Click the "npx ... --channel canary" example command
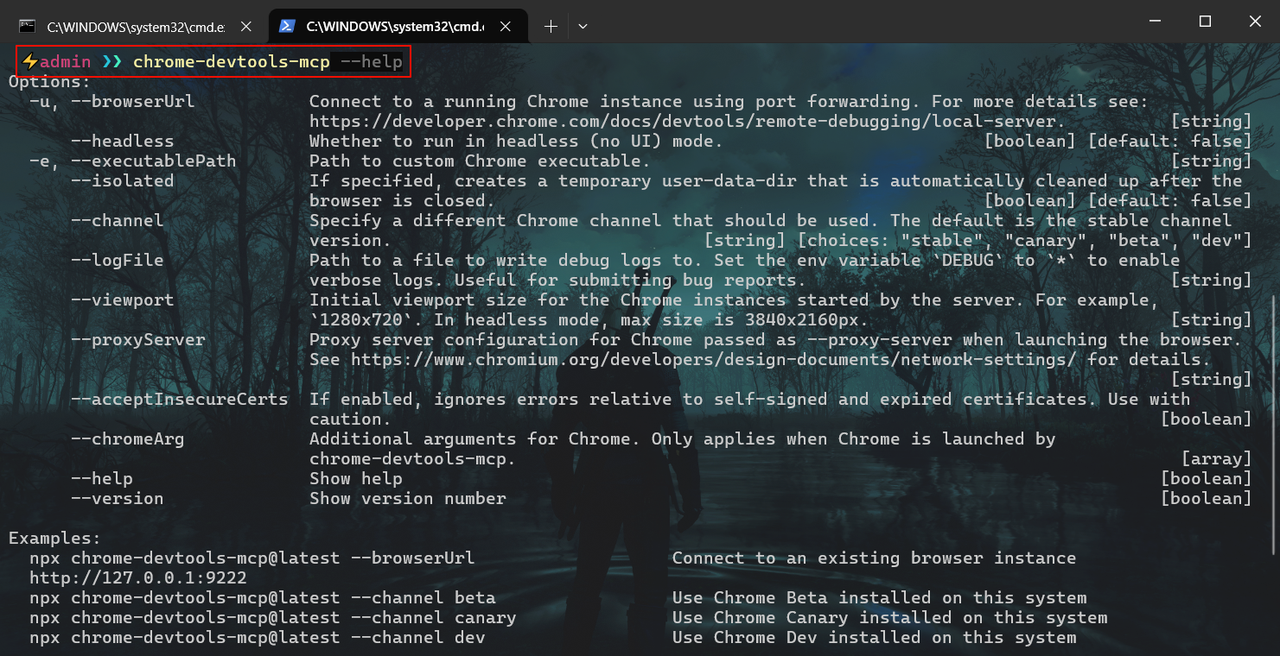This screenshot has width=1280, height=656. [273, 618]
